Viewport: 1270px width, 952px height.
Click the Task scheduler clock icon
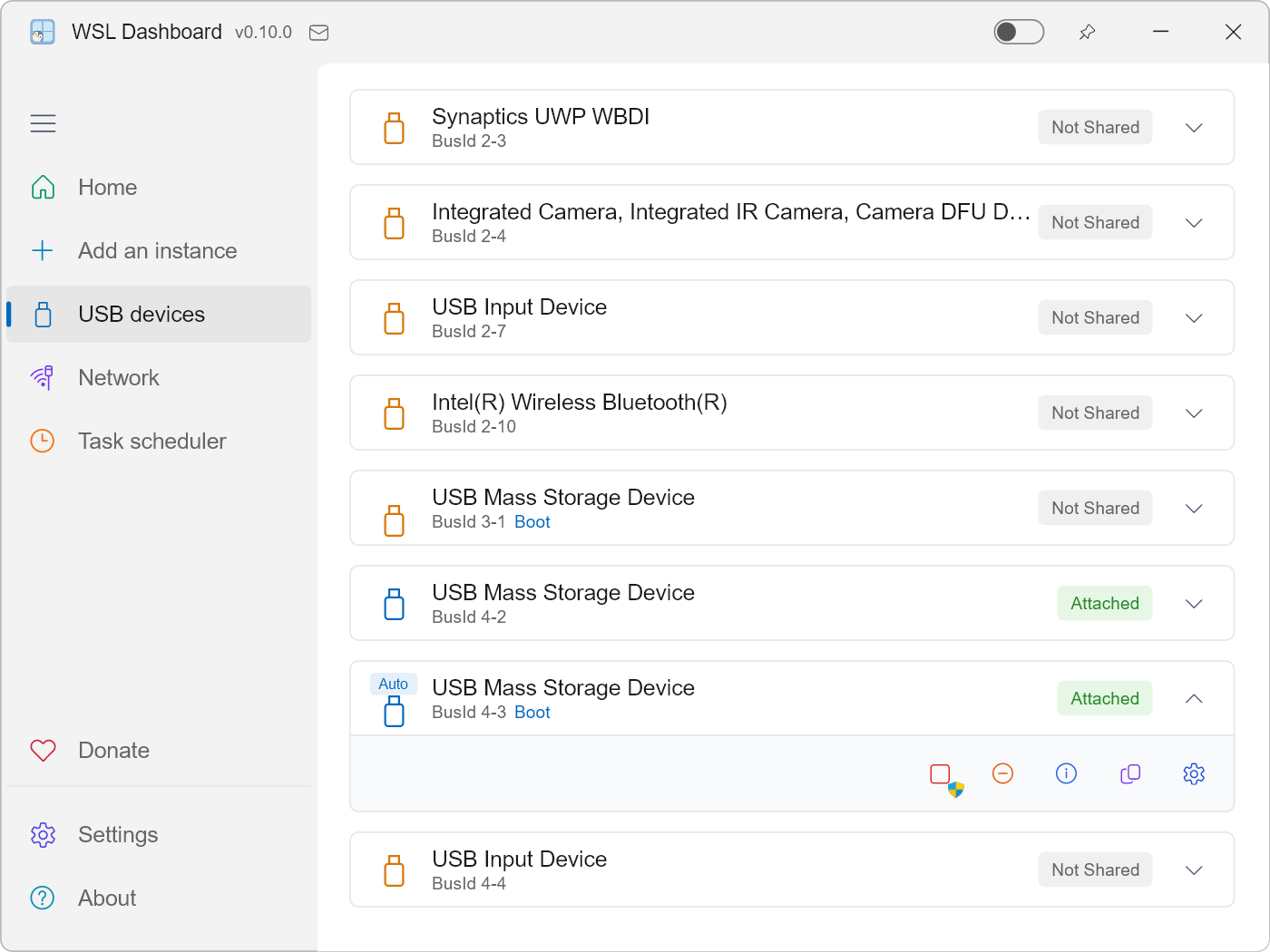click(x=43, y=441)
